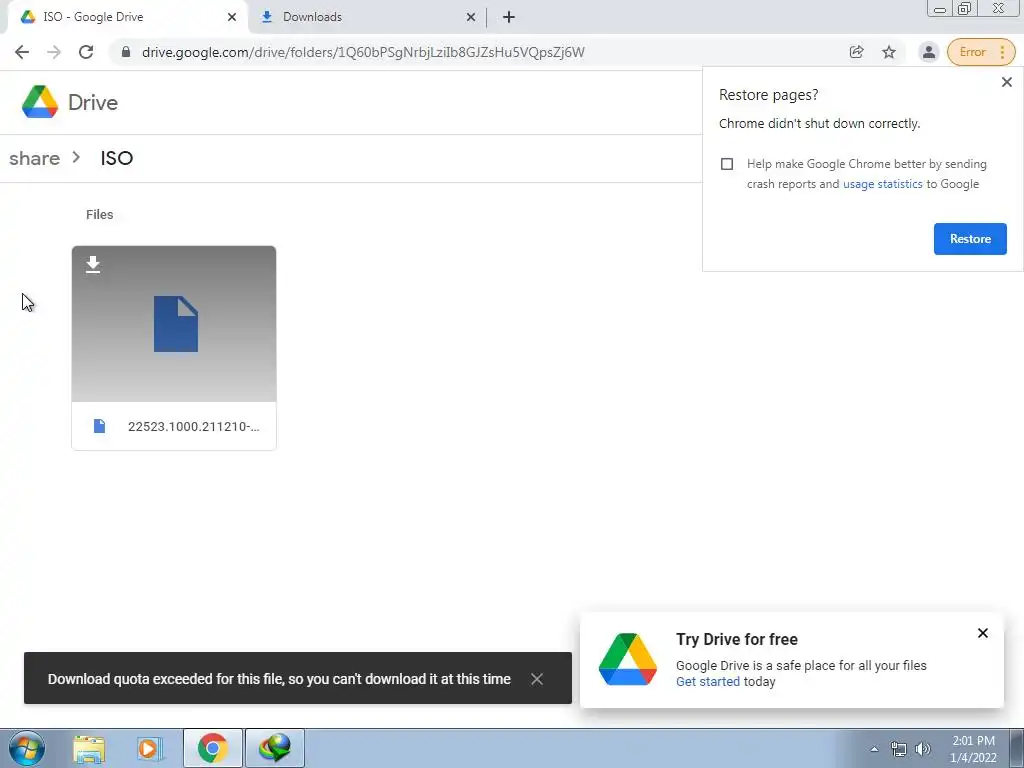Reload the Google Drive page
This screenshot has height=768, width=1024.
[86, 52]
